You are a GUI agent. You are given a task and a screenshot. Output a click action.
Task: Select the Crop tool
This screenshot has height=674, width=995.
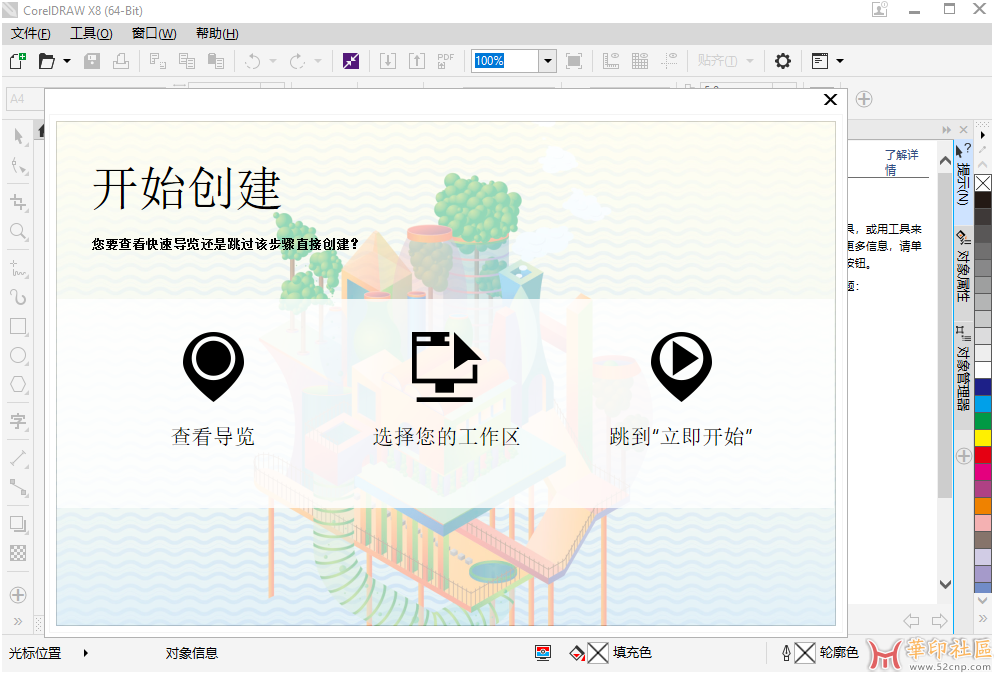[x=18, y=202]
